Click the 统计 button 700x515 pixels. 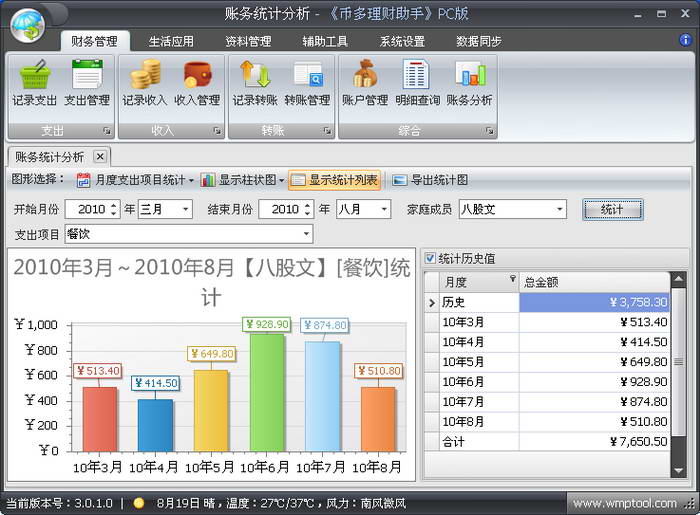[x=612, y=209]
